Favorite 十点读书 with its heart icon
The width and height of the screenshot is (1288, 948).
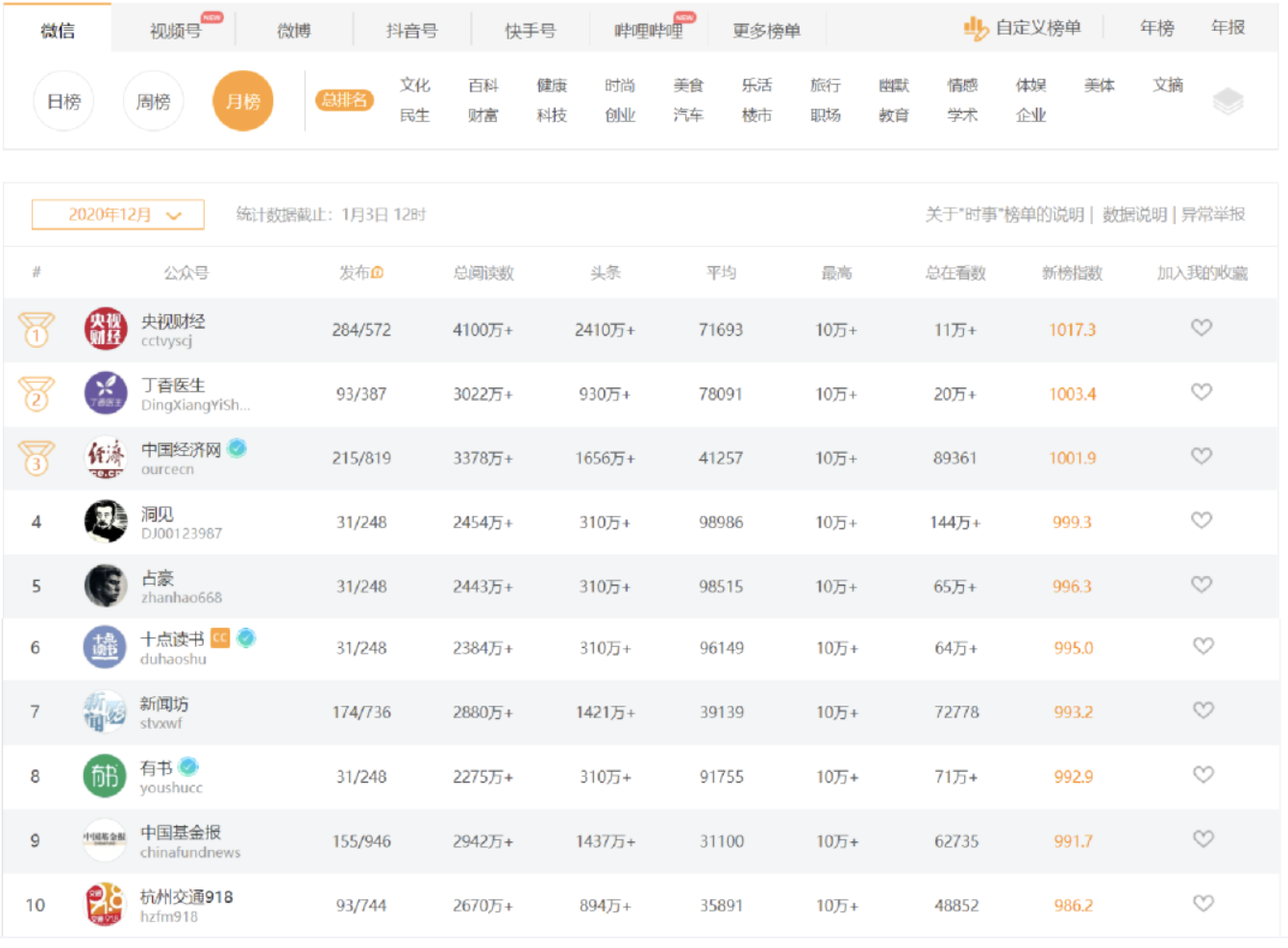pyautogui.click(x=1203, y=646)
